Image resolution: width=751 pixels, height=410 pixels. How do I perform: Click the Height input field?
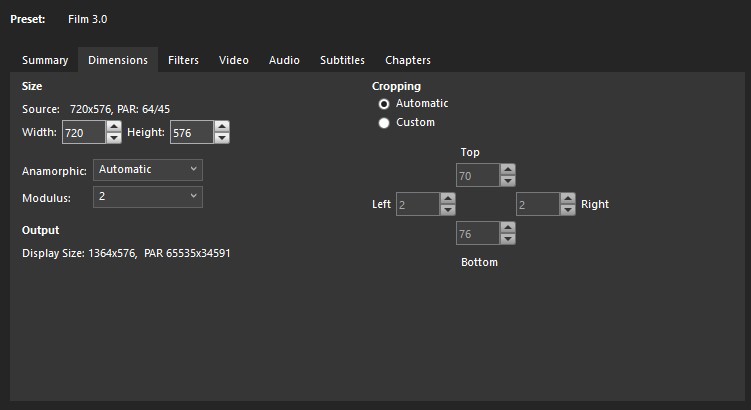pos(192,132)
